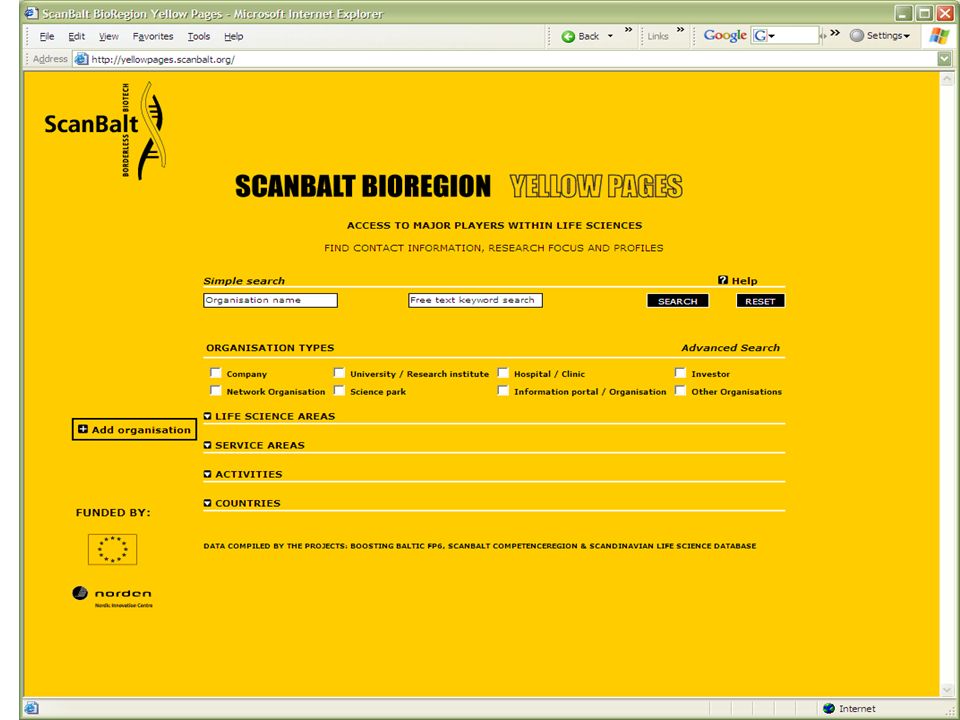Click the European Union flag logo
Image resolution: width=960 pixels, height=720 pixels.
113,549
